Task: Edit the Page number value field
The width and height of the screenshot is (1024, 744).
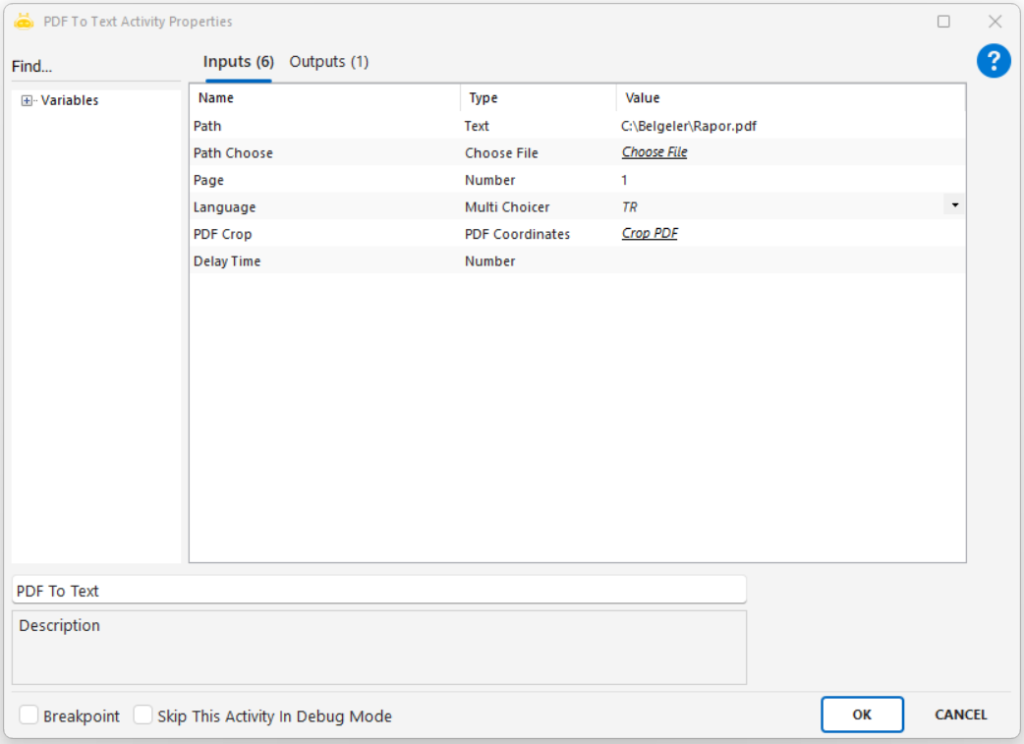Action: pyautogui.click(x=780, y=180)
